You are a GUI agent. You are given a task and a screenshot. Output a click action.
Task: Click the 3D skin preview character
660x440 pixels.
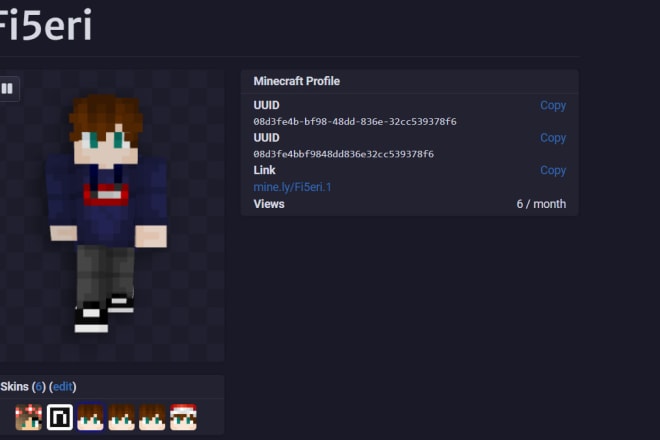click(107, 213)
